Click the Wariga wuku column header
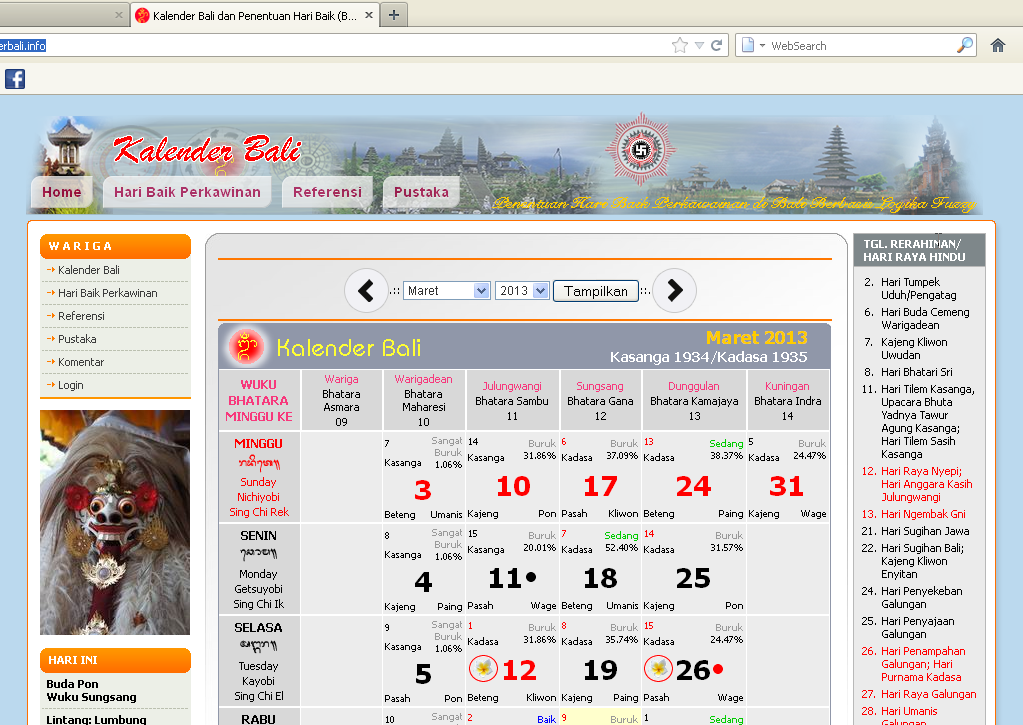This screenshot has height=725, width=1023. coord(341,400)
